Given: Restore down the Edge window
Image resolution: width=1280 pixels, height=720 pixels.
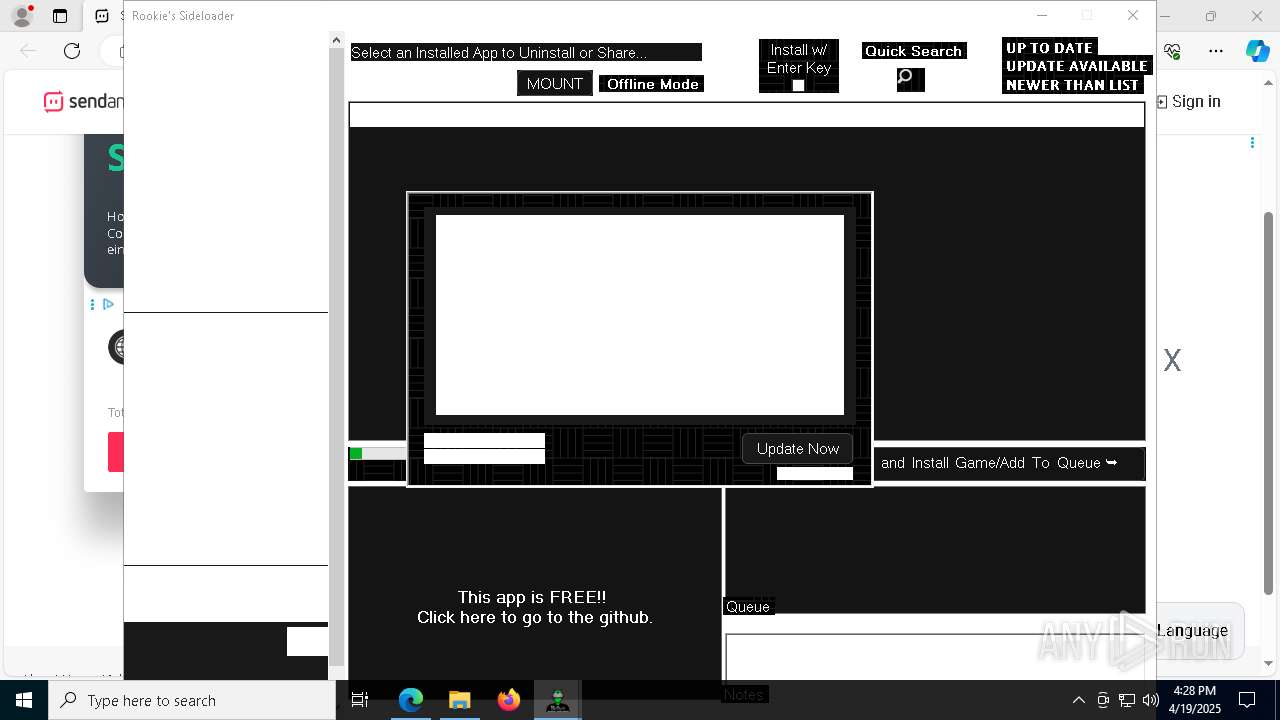Looking at the screenshot, I should coord(1211,16).
